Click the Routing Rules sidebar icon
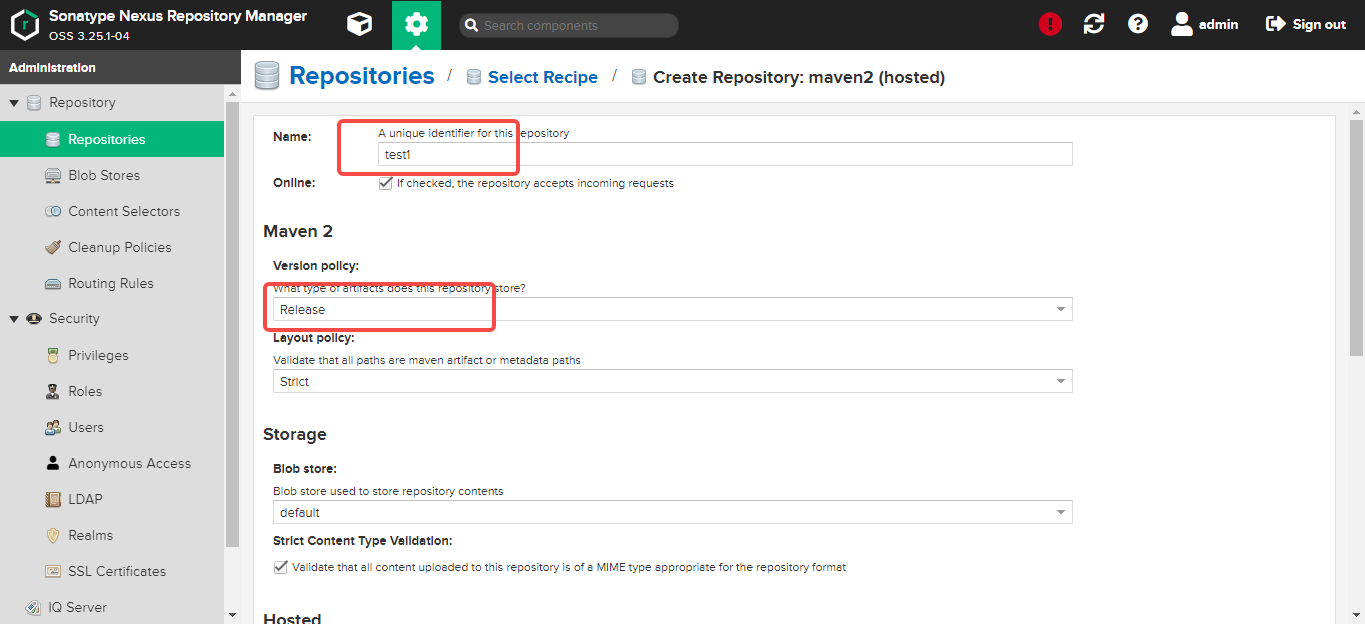 pos(53,284)
